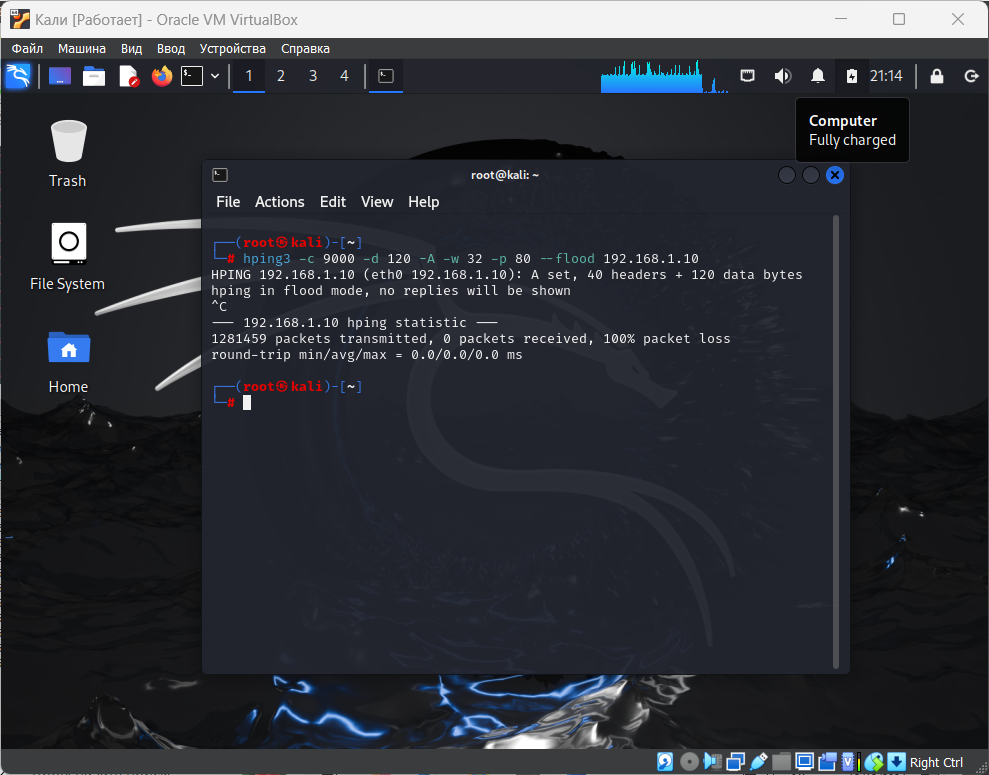The image size is (989, 775).
Task: Click the optical disk status indicator
Action: tap(689, 762)
